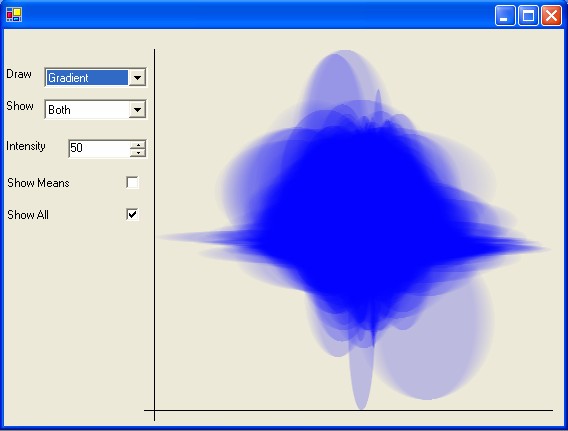Click the application icon in title bar
Image resolution: width=568 pixels, height=431 pixels.
pyautogui.click(x=14, y=14)
